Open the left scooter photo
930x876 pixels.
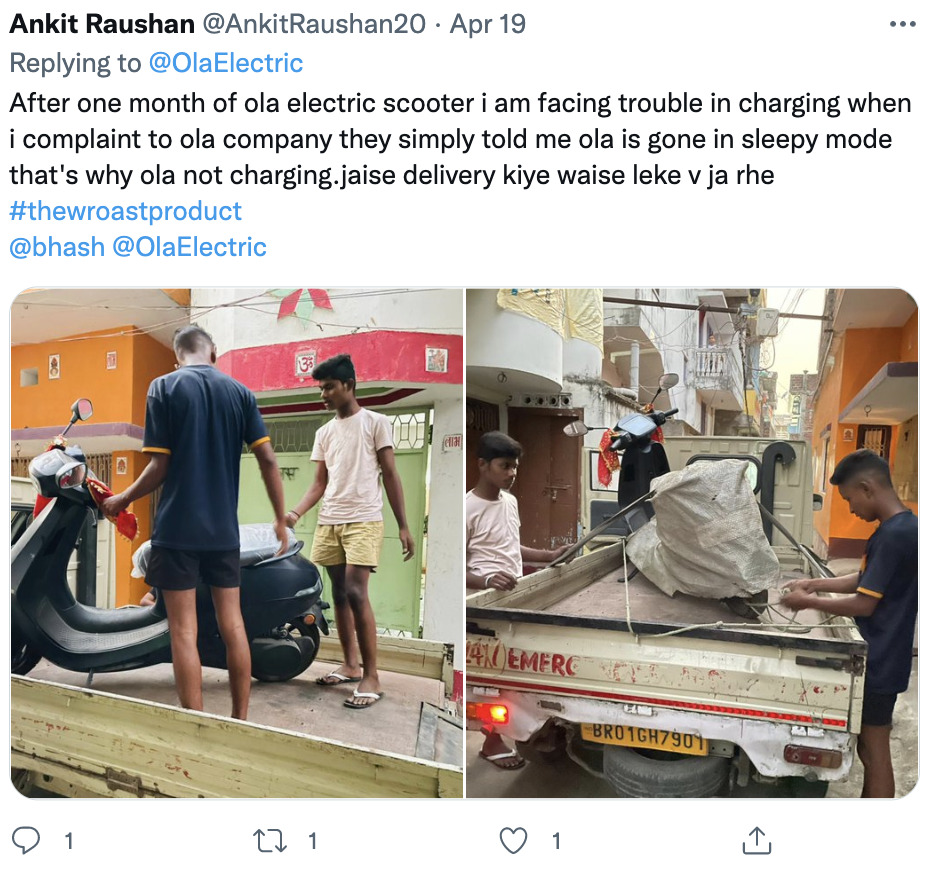pyautogui.click(x=237, y=543)
